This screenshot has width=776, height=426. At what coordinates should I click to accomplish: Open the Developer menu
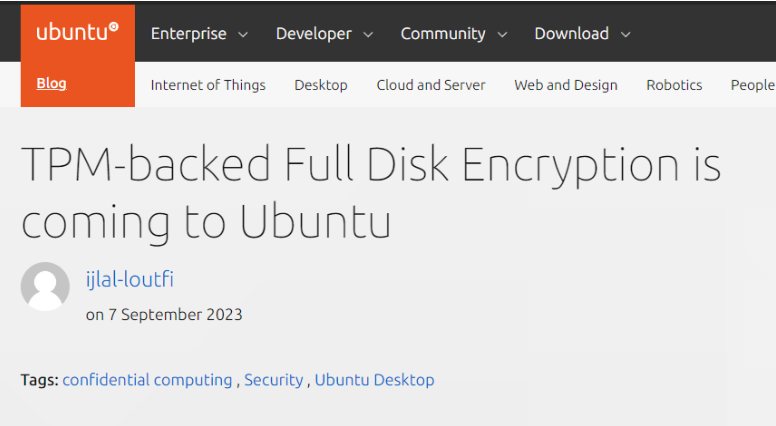coord(314,34)
